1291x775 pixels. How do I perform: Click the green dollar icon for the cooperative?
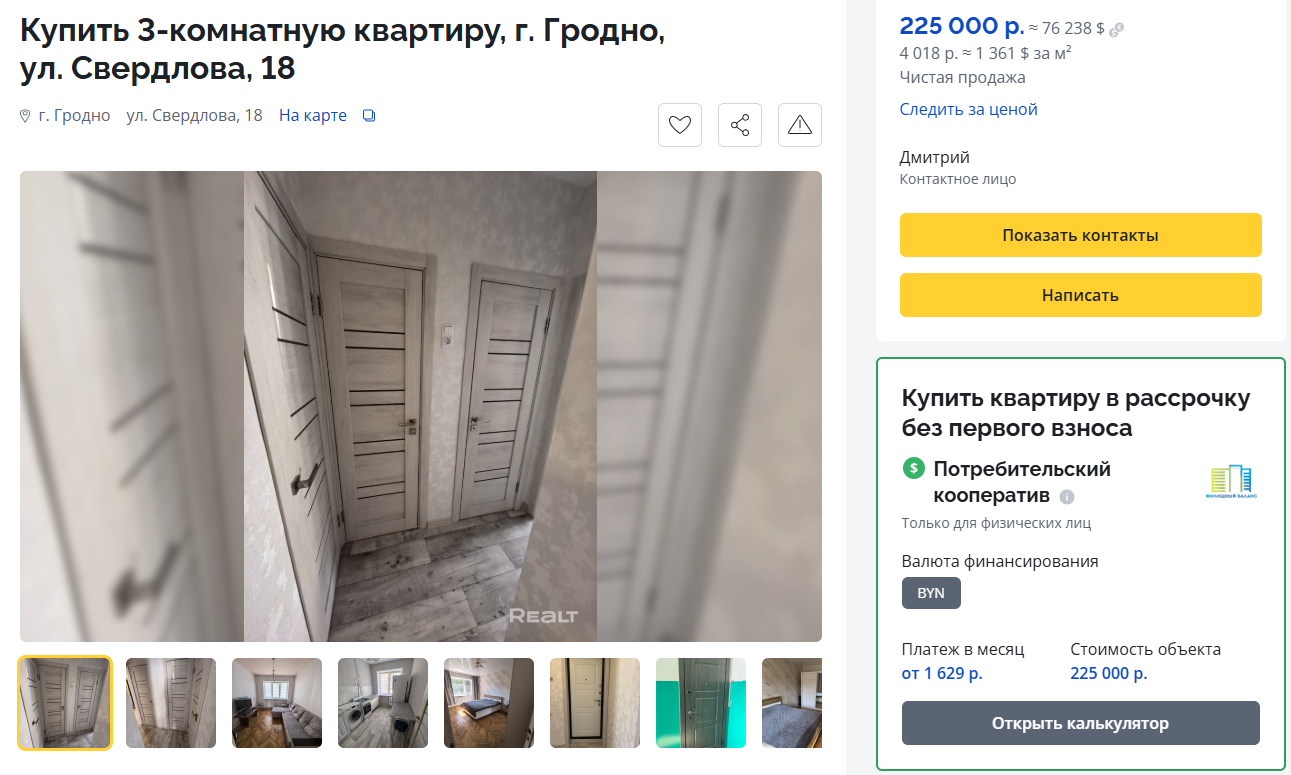pyautogui.click(x=913, y=468)
